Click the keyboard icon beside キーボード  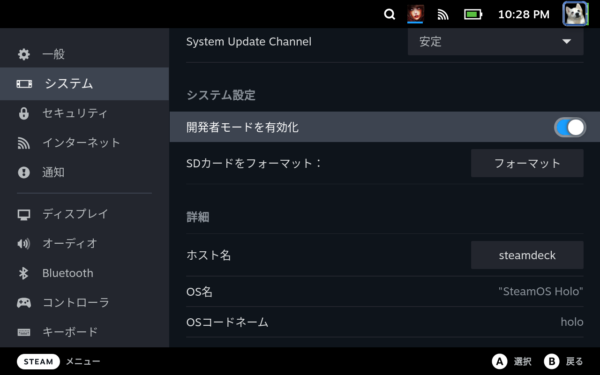pos(24,332)
